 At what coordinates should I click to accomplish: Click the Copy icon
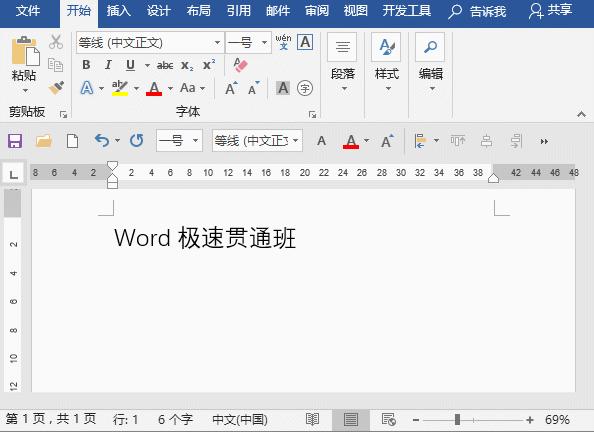pos(55,65)
